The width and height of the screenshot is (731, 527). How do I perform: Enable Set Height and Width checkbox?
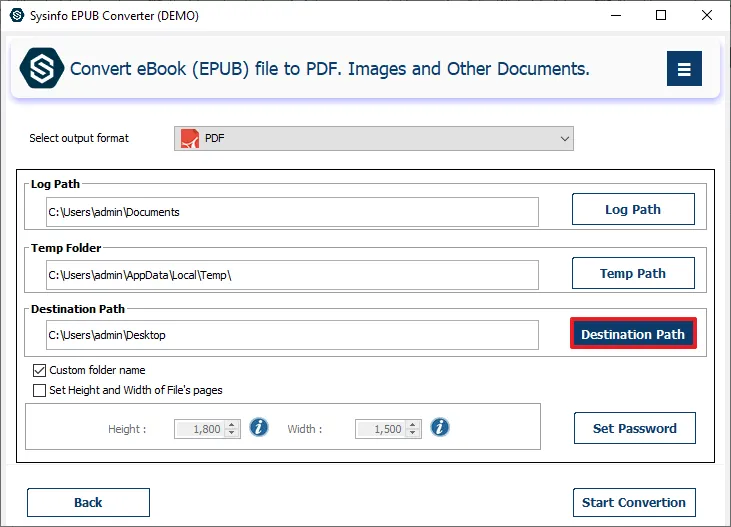tap(40, 390)
